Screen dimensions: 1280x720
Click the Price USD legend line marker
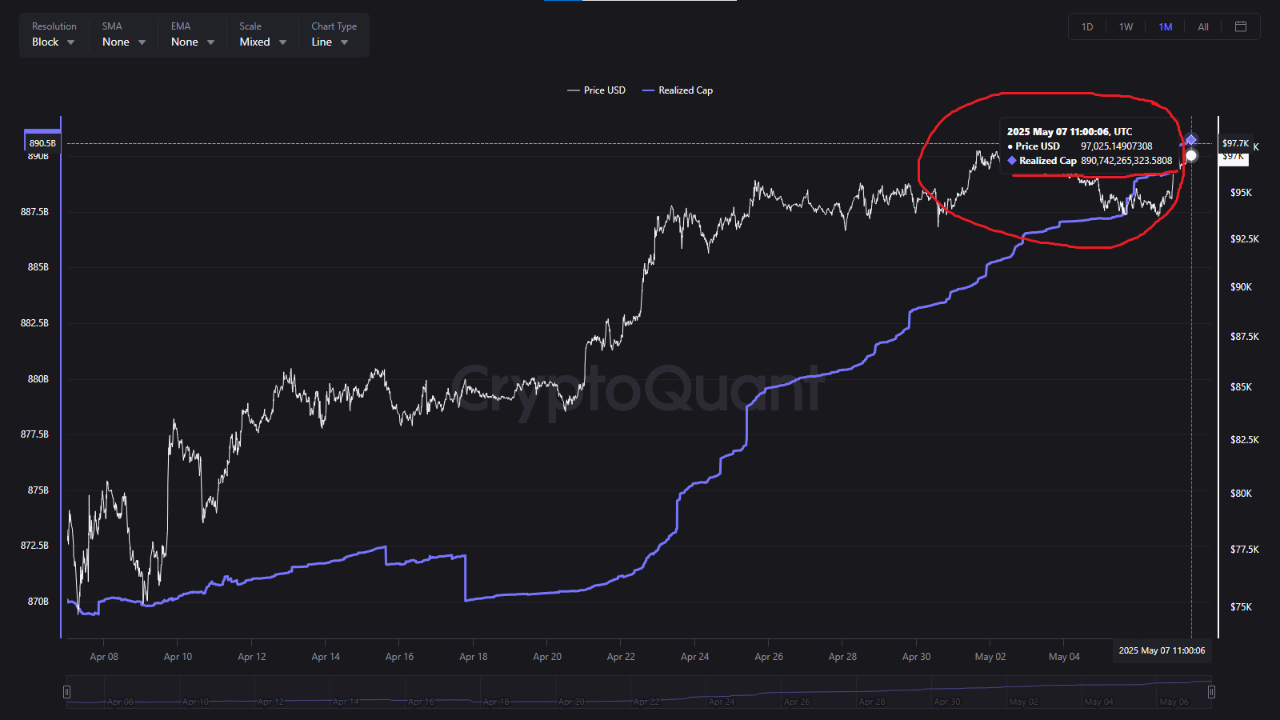[x=573, y=90]
